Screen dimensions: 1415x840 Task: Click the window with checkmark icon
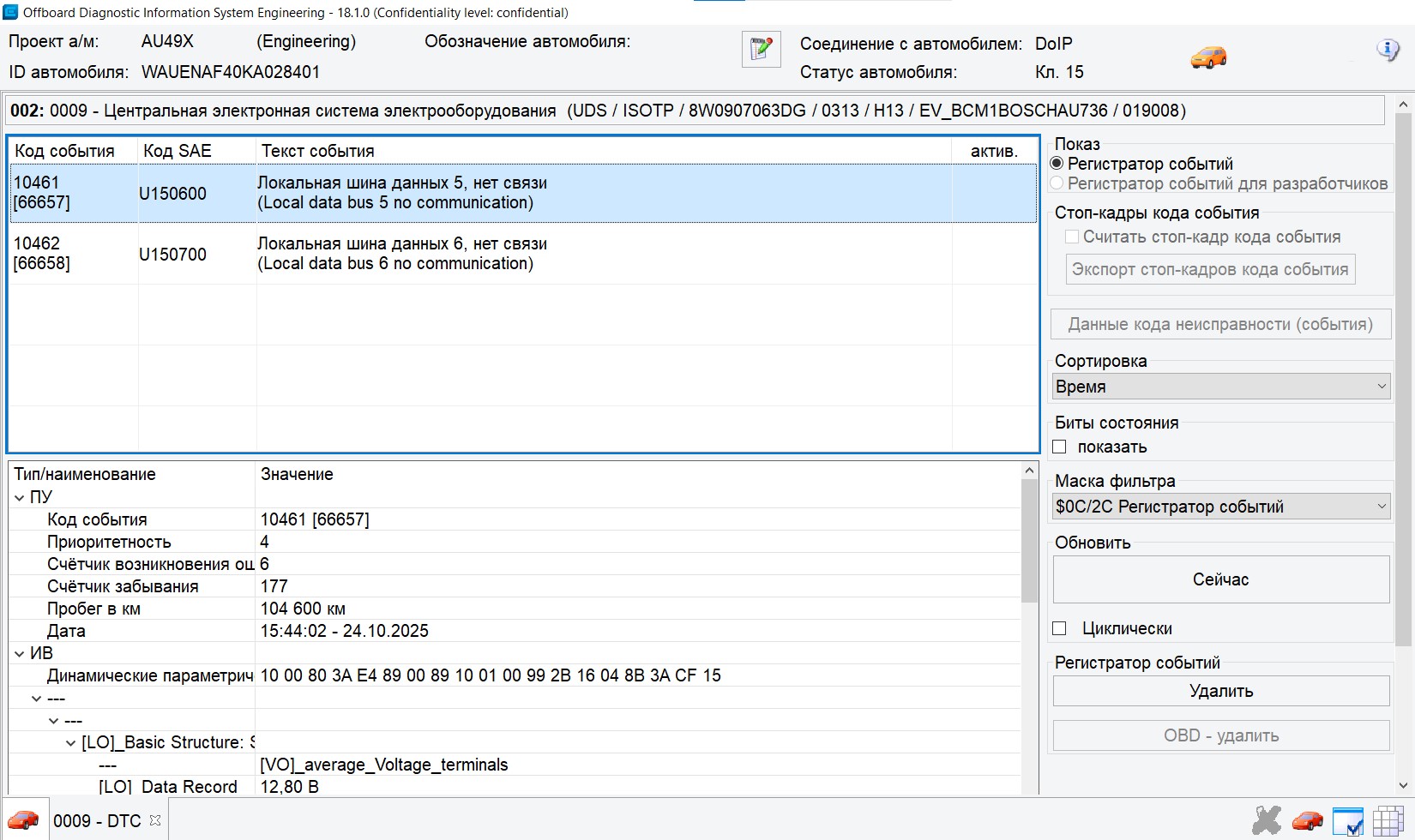[x=1348, y=820]
